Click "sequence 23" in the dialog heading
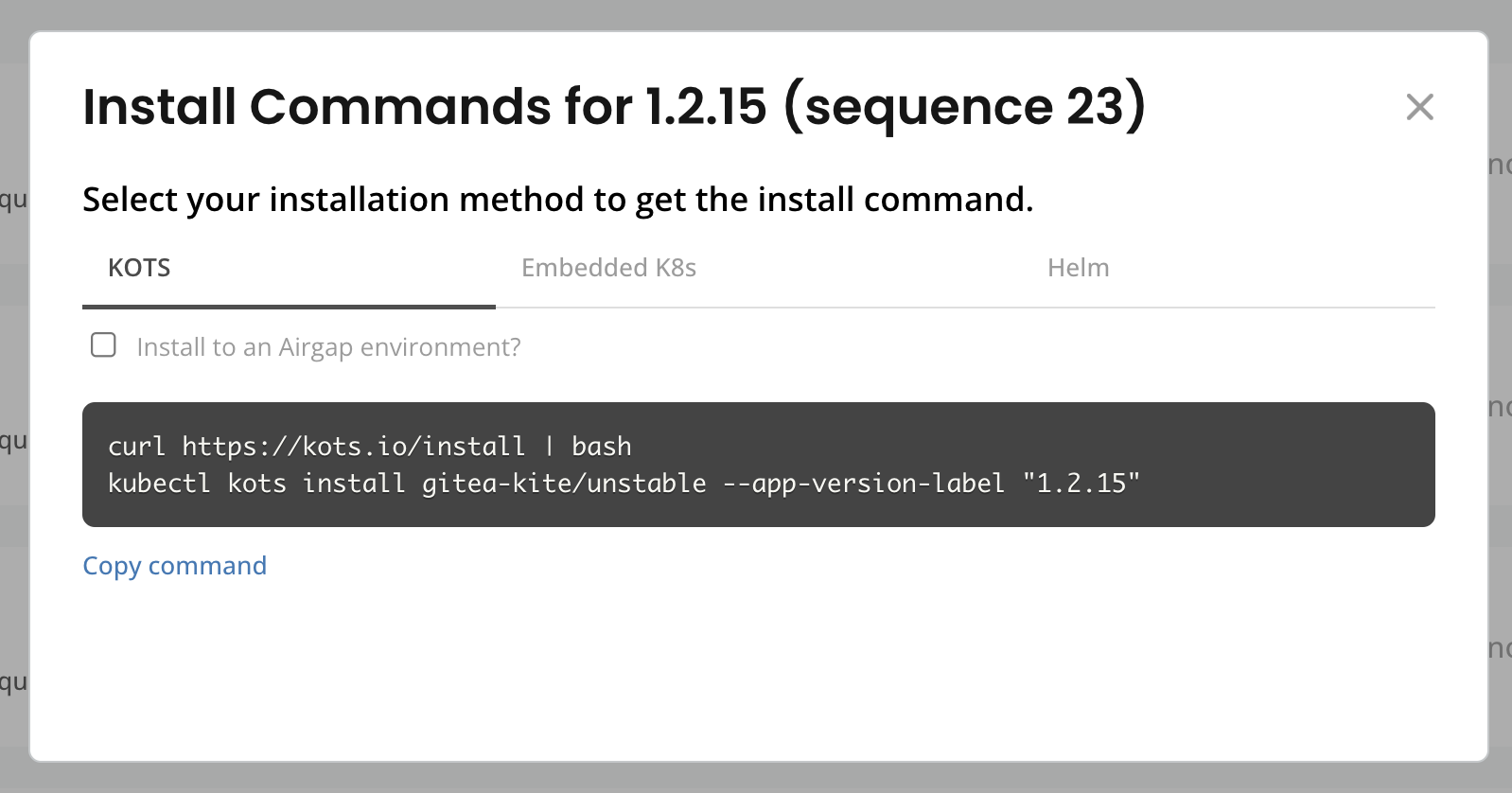Image resolution: width=1512 pixels, height=793 pixels. [x=963, y=106]
